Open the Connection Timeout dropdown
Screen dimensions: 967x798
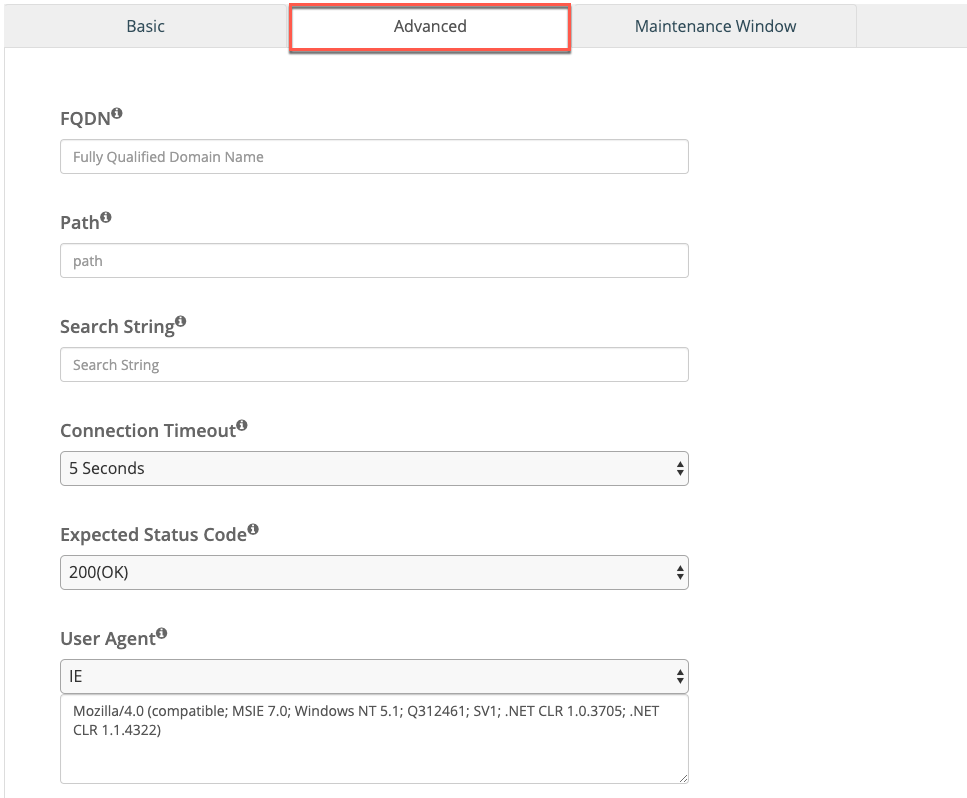(374, 469)
